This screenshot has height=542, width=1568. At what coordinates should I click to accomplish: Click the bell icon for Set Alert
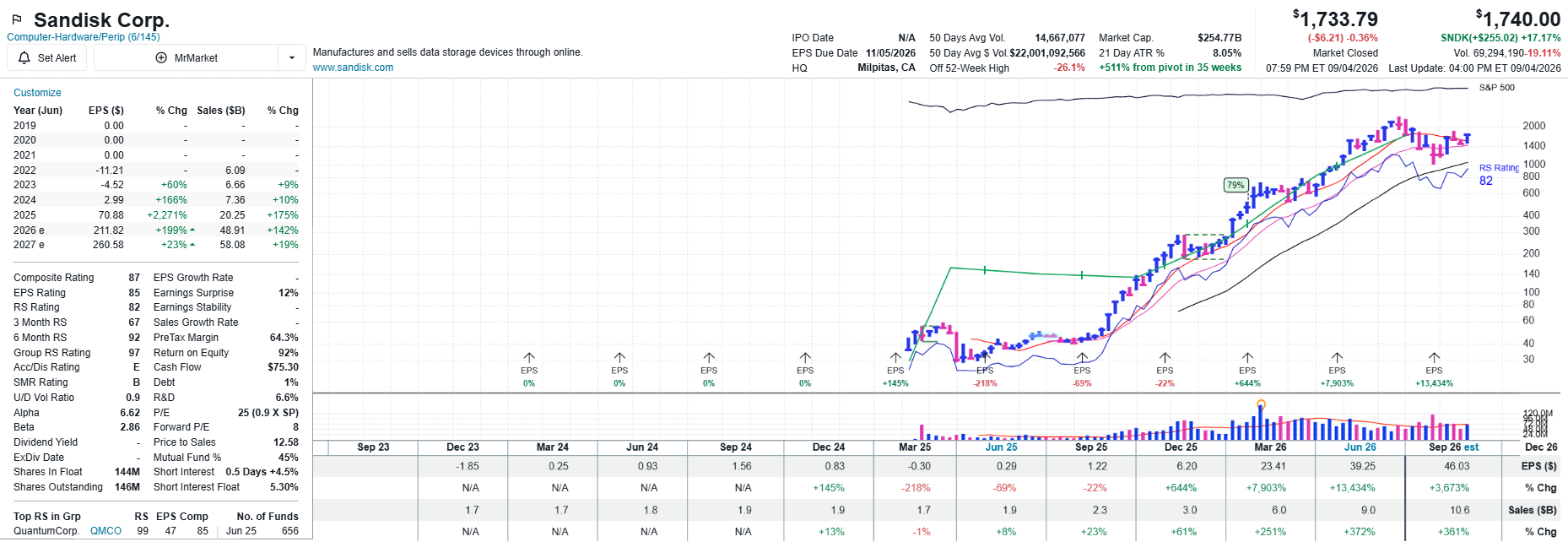pos(23,58)
